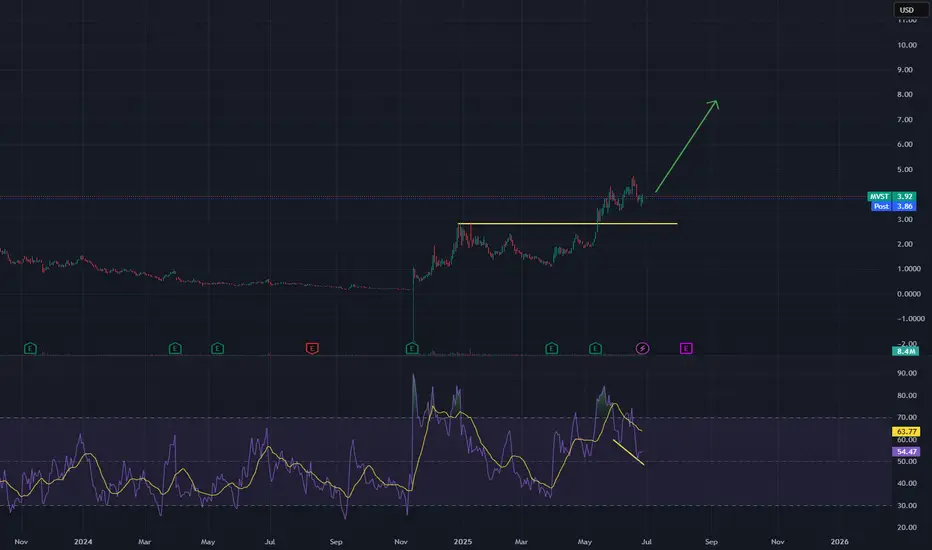Open the USD currency selector
This screenshot has height=550, width=932.
click(910, 10)
